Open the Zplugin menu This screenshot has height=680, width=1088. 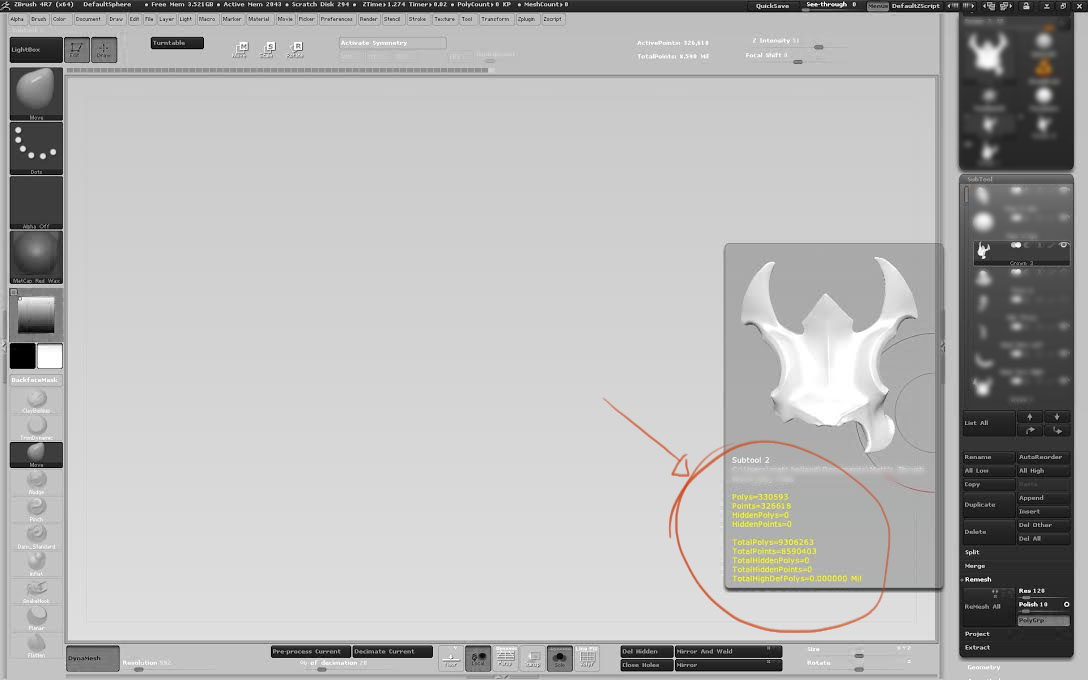coord(528,18)
